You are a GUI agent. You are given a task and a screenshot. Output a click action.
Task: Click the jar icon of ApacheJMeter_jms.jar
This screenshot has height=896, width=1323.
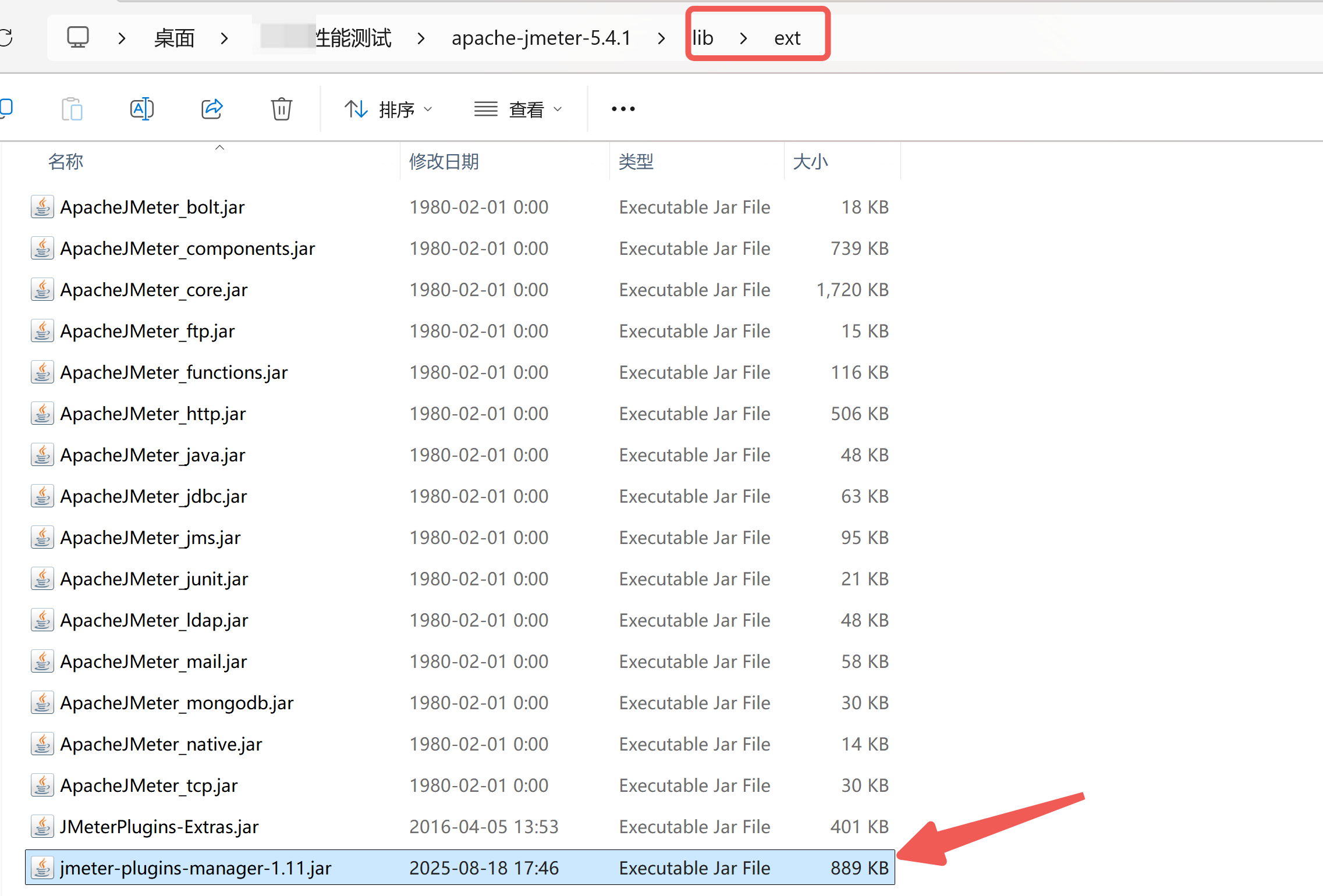pyautogui.click(x=42, y=538)
